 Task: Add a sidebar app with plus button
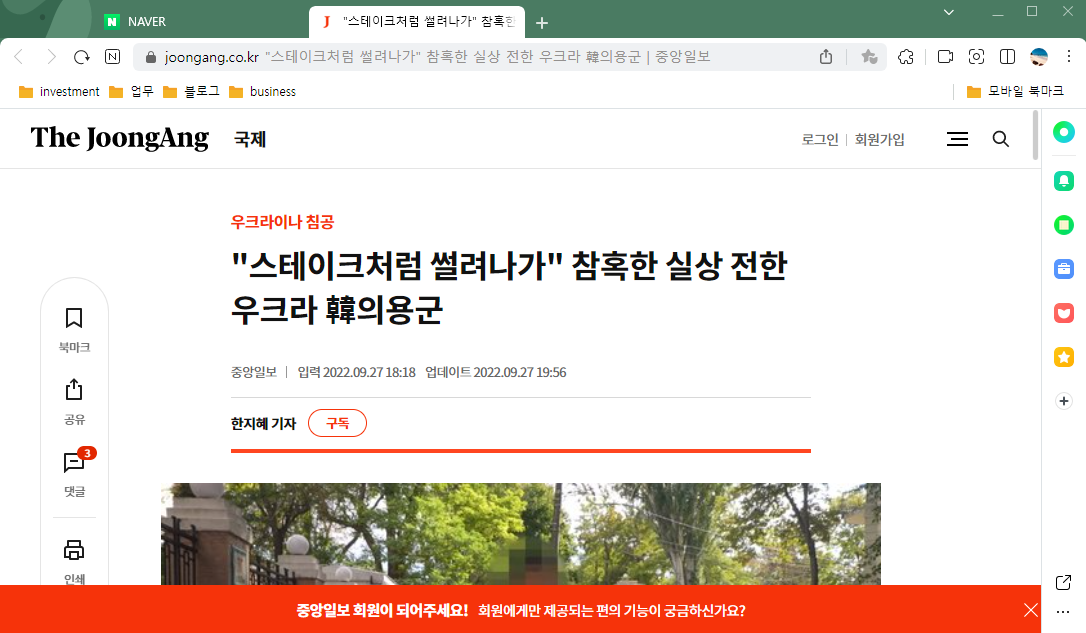click(1064, 401)
